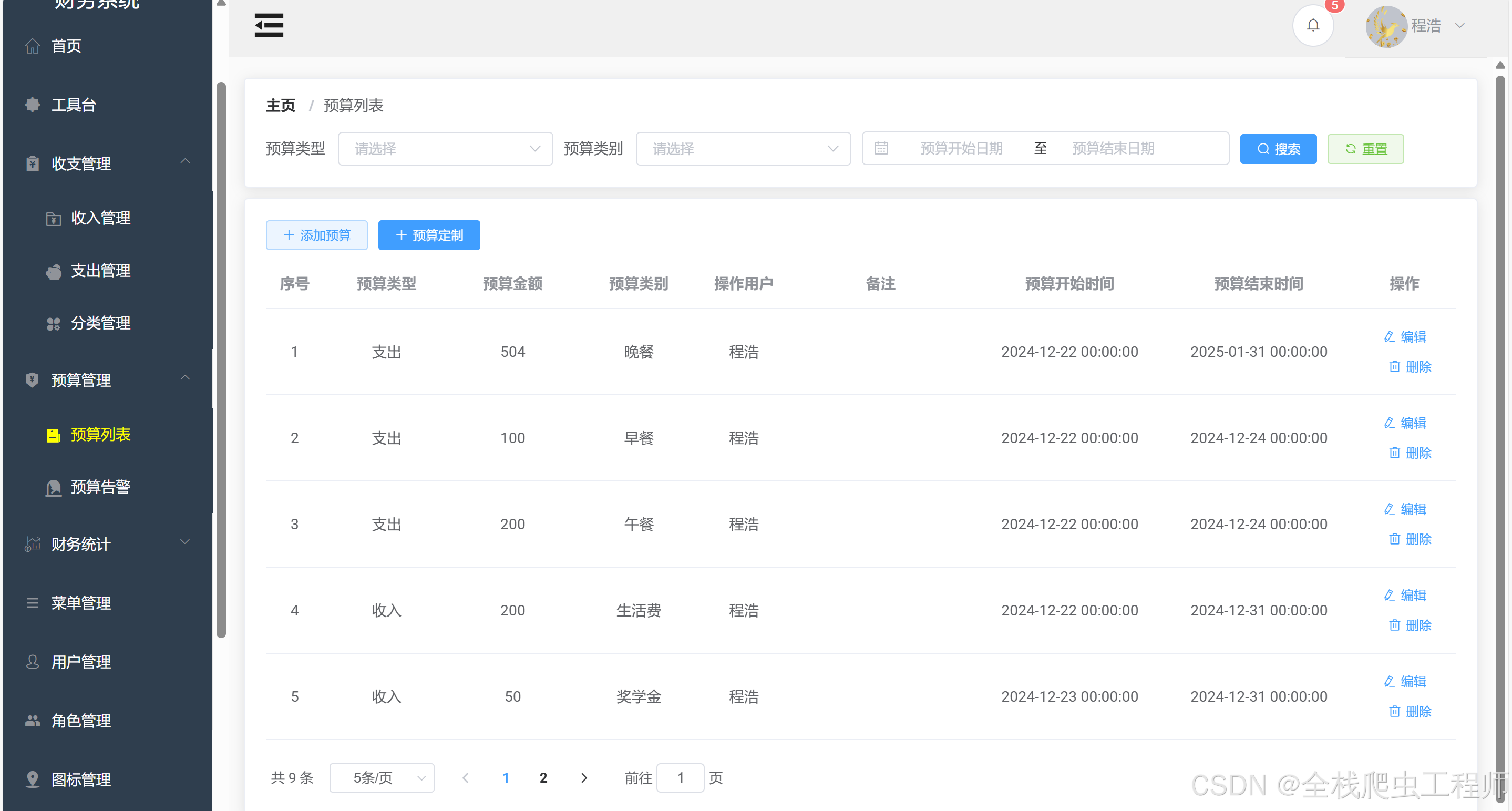This screenshot has width=1512, height=811.
Task: Click the calendar icon in date range
Action: 881,148
